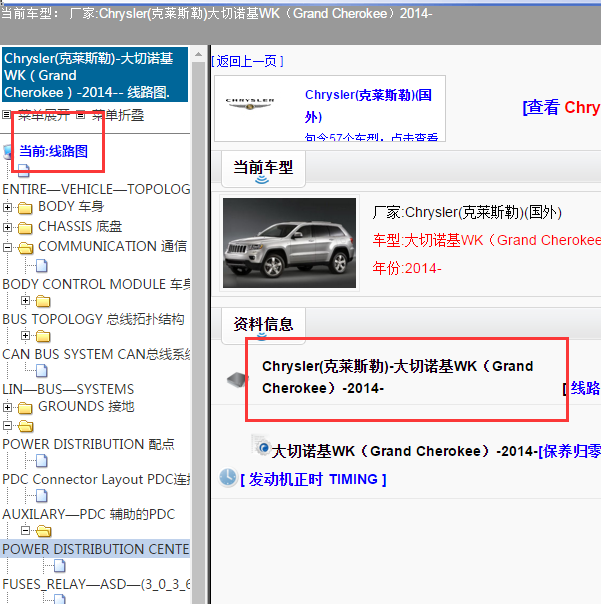Open document icon above AUXILARY—PDC 辅助的PDC
The image size is (601, 604).
pyautogui.click(x=42, y=495)
